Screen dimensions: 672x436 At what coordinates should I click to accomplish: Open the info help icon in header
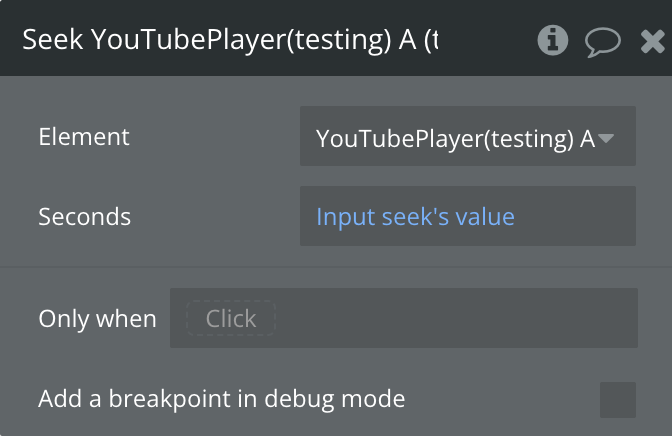point(552,40)
